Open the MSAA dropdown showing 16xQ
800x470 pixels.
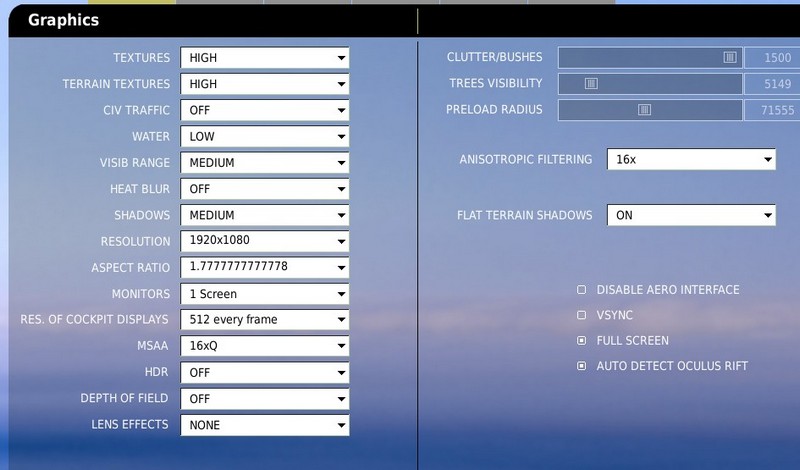pos(264,346)
